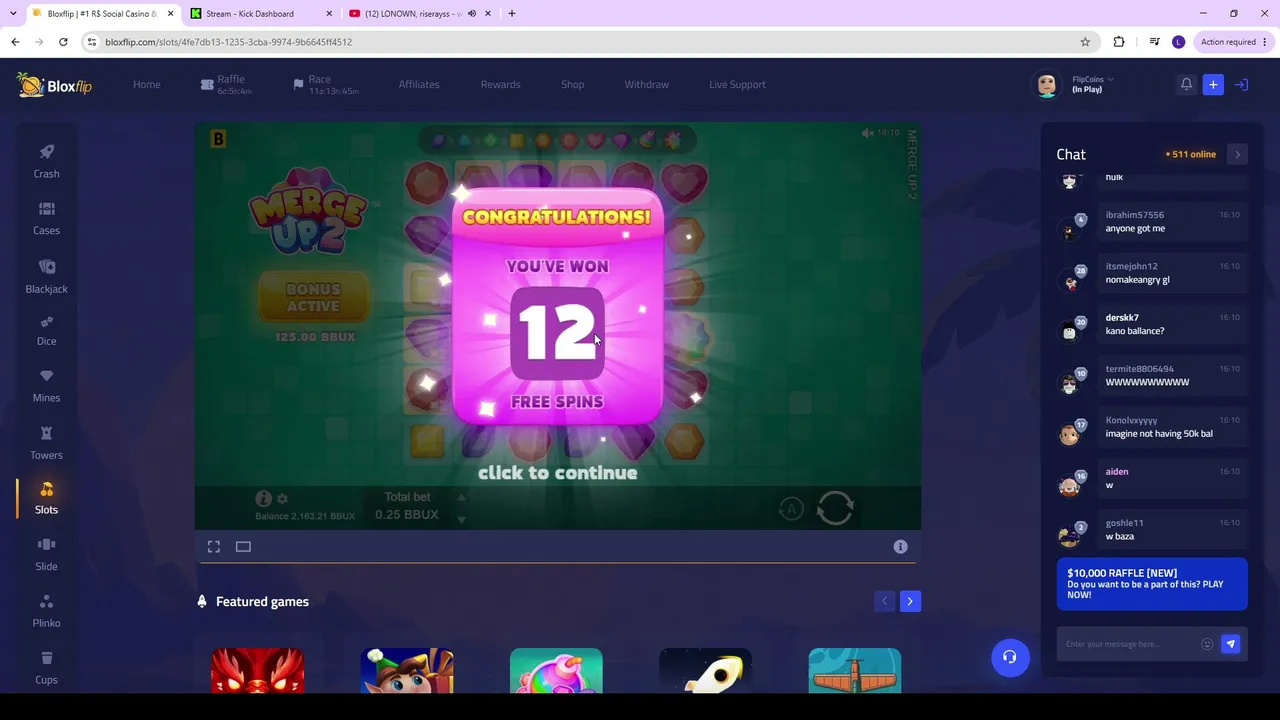Show previous featured games
Viewport: 1280px width, 720px height.
(884, 601)
